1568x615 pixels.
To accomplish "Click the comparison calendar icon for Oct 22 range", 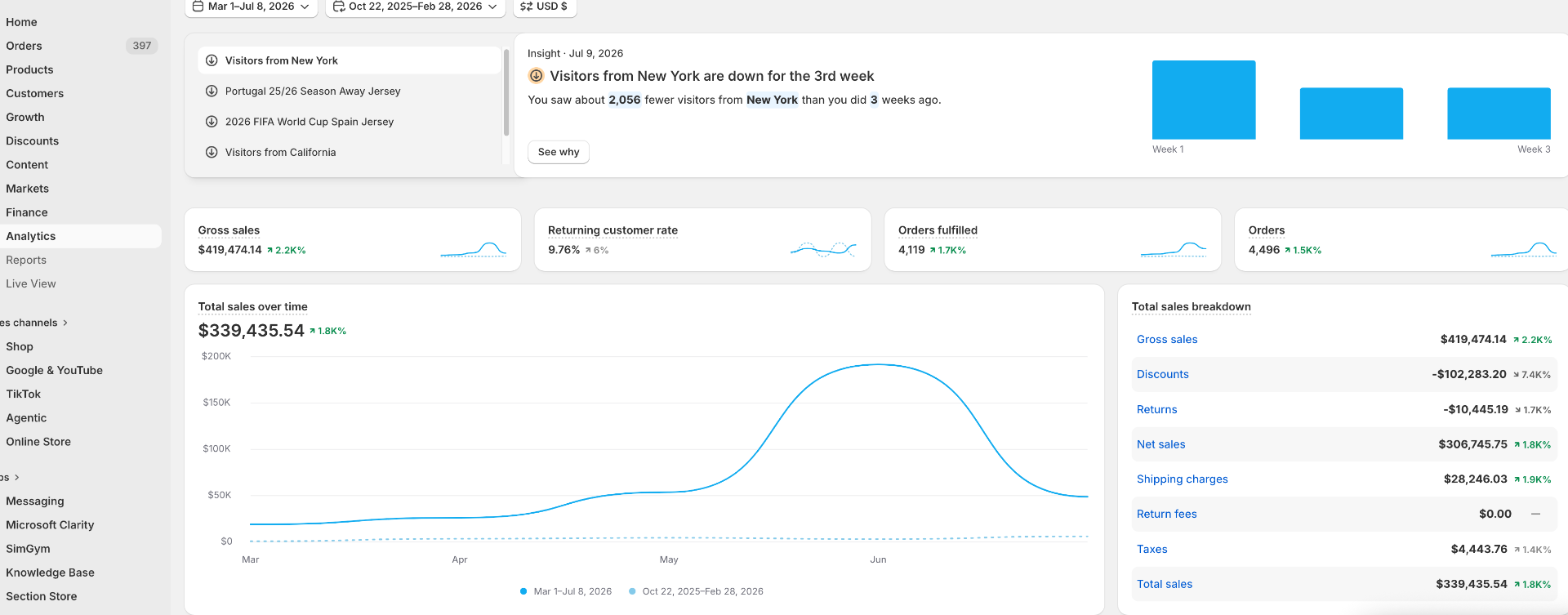I will point(338,6).
